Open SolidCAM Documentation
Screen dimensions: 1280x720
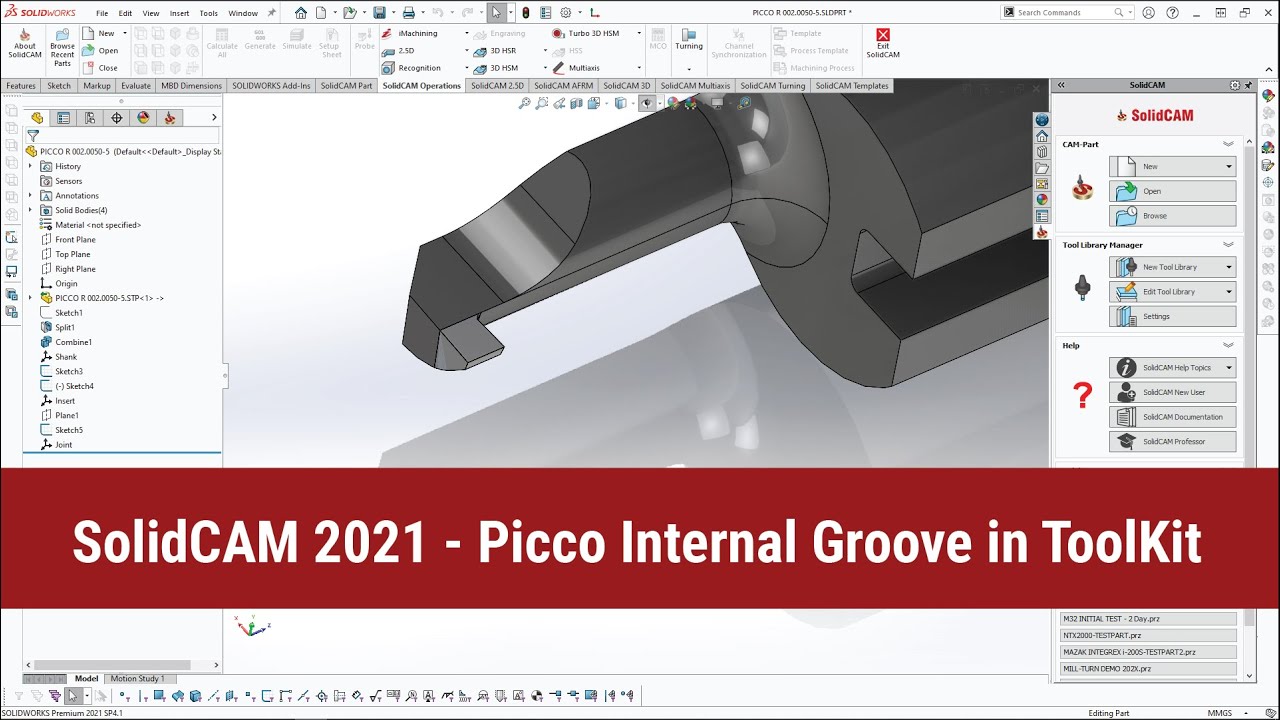[x=1172, y=417]
